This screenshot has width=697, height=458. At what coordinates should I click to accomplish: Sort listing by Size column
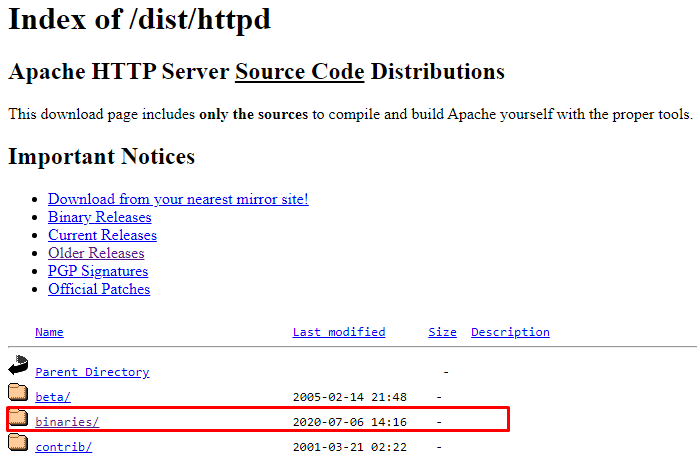442,332
